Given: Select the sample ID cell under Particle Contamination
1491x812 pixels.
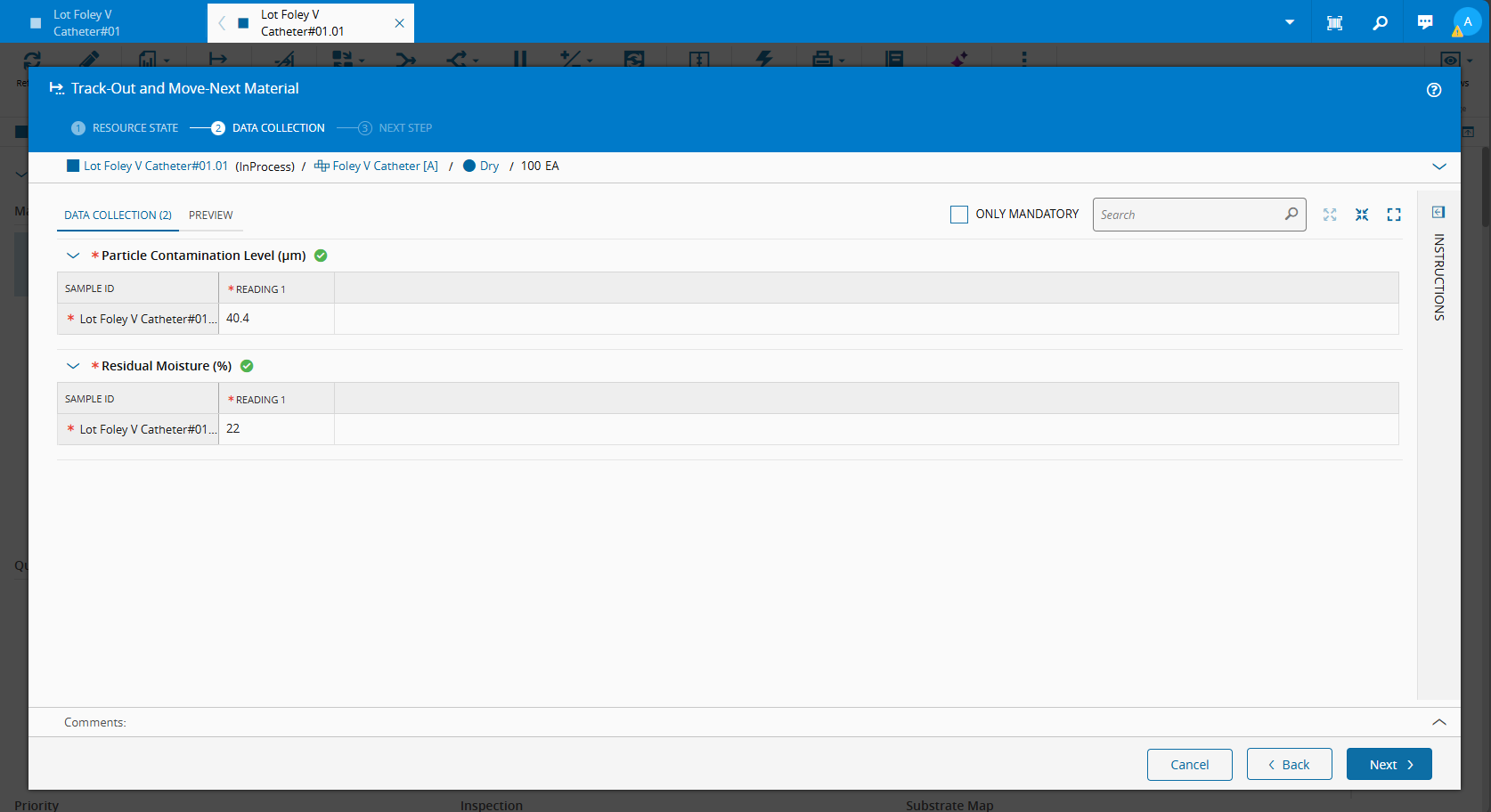Looking at the screenshot, I should pyautogui.click(x=138, y=319).
